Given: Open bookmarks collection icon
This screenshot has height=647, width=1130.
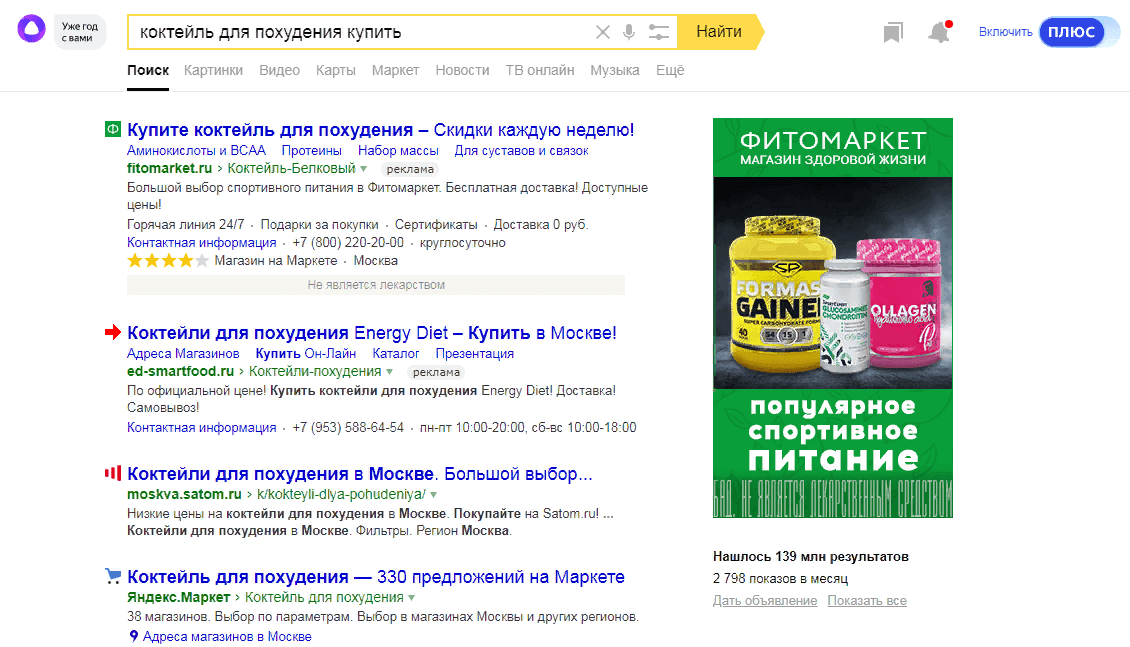Looking at the screenshot, I should 893,33.
